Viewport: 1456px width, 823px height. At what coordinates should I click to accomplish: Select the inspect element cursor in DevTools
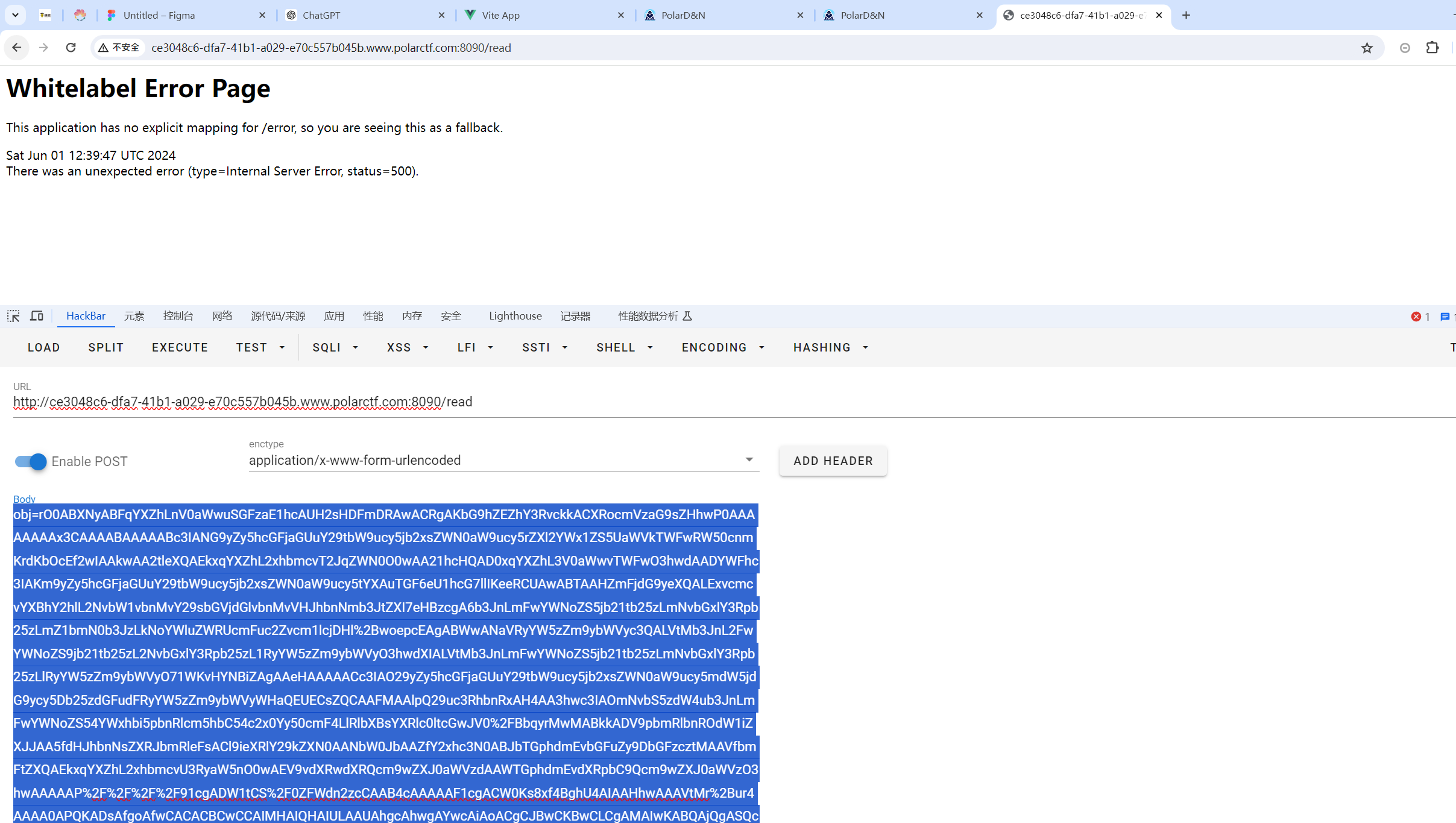coord(13,315)
